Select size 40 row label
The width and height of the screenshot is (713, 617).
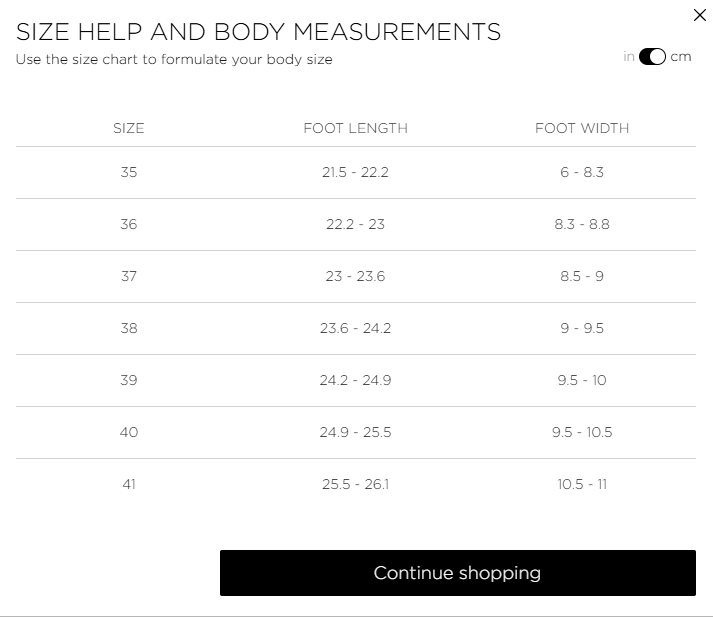pyautogui.click(x=128, y=432)
